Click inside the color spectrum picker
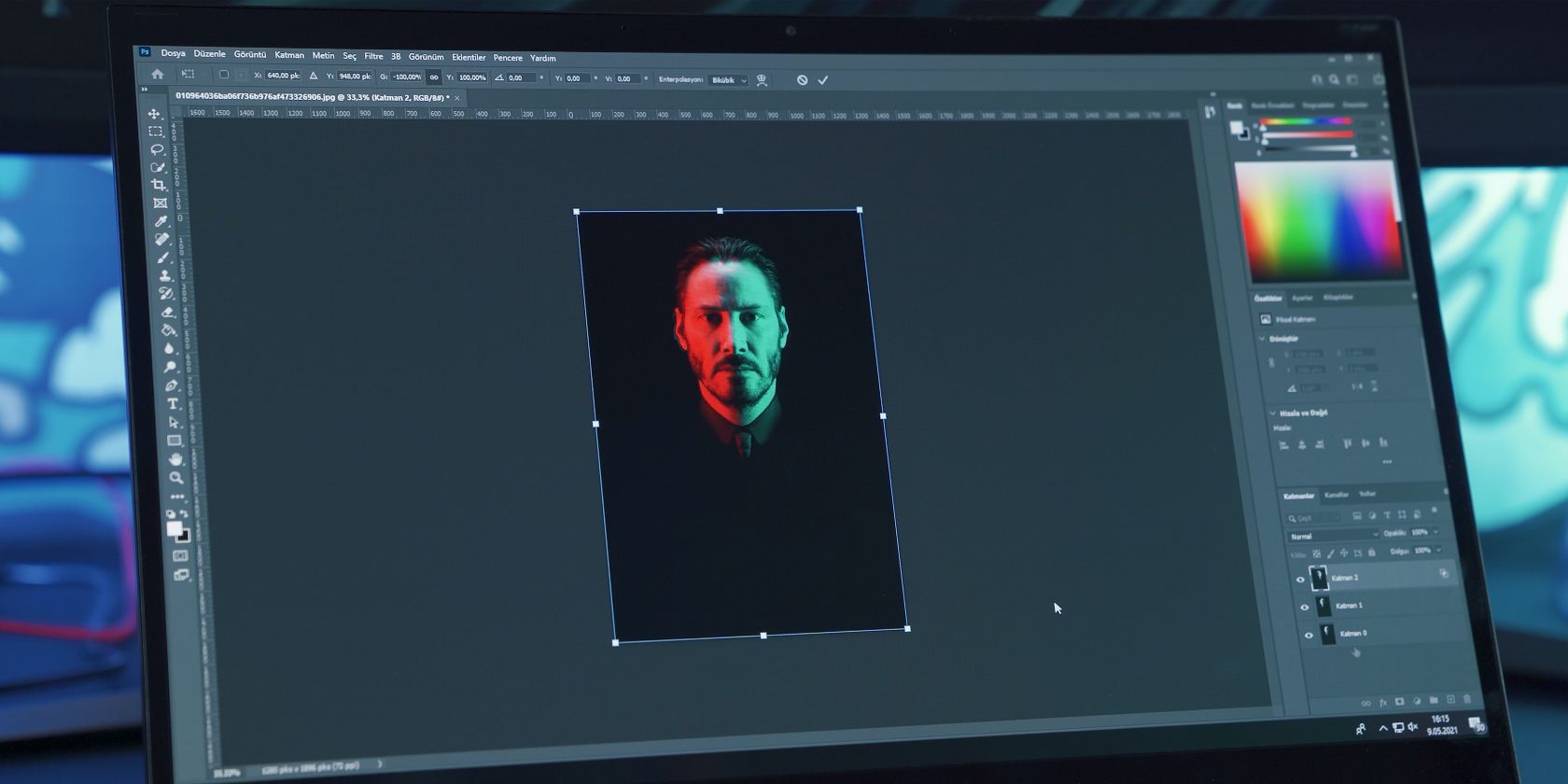The image size is (1568, 784). pos(1319,221)
